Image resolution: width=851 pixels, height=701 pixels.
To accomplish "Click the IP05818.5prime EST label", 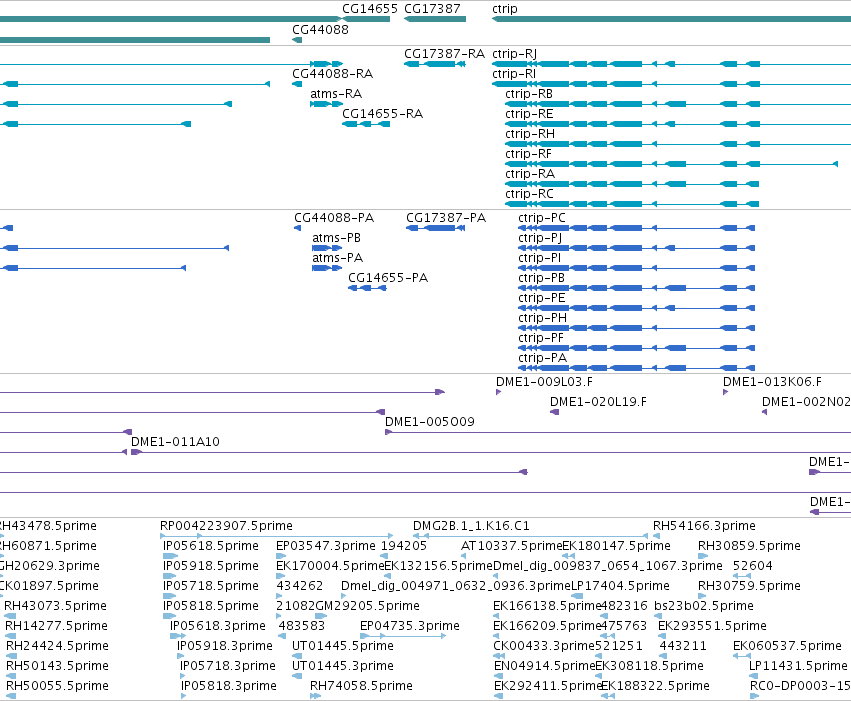I will (211, 607).
